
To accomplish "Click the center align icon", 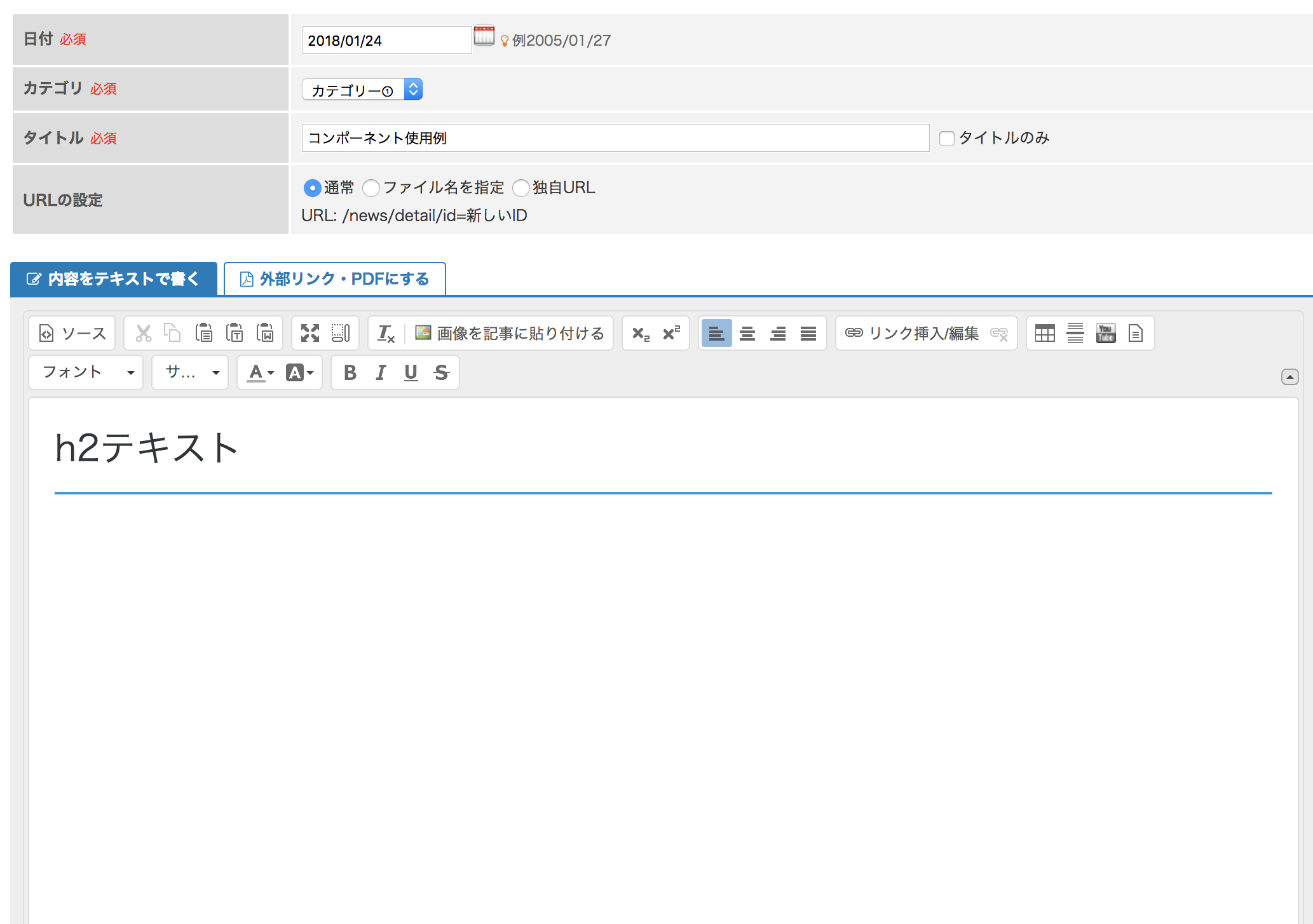I will (x=747, y=333).
